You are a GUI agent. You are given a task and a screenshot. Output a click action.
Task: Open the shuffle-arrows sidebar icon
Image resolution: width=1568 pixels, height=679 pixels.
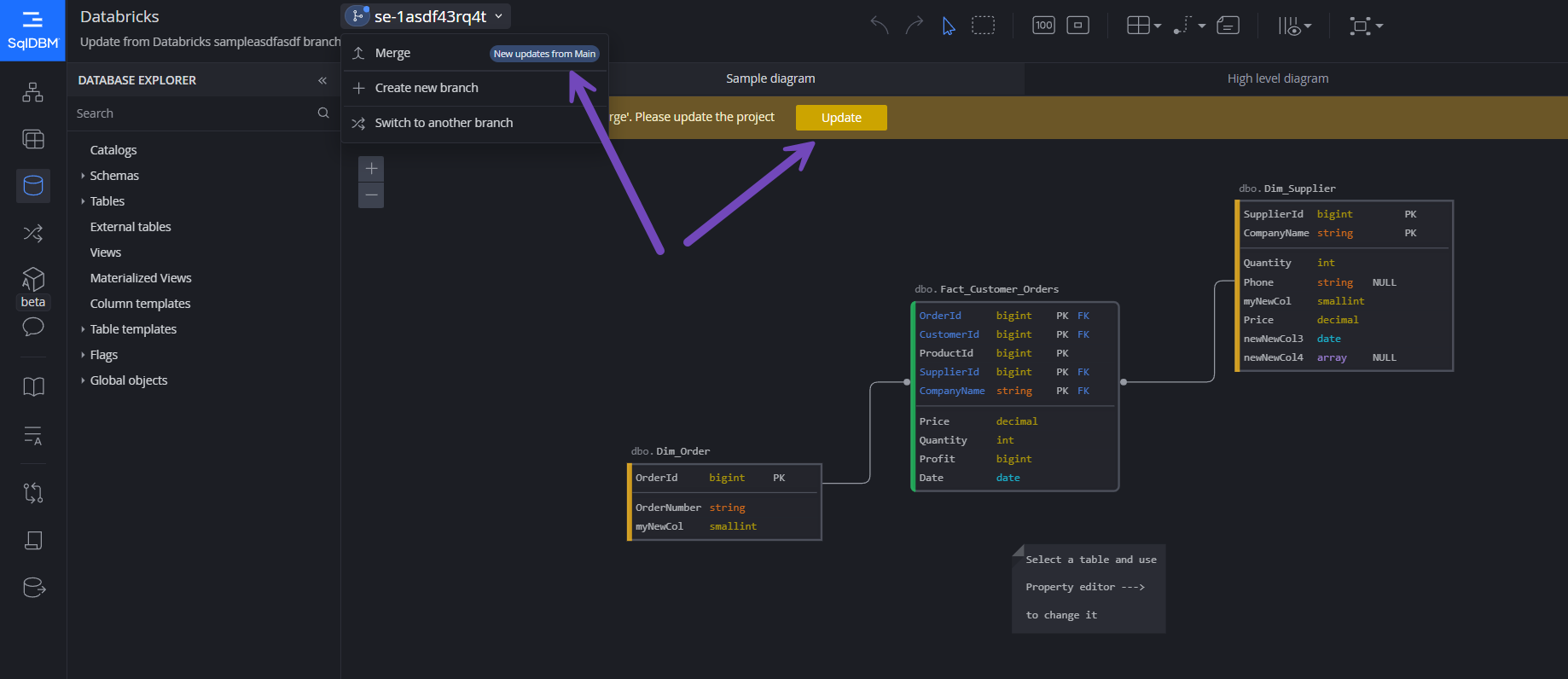[33, 233]
